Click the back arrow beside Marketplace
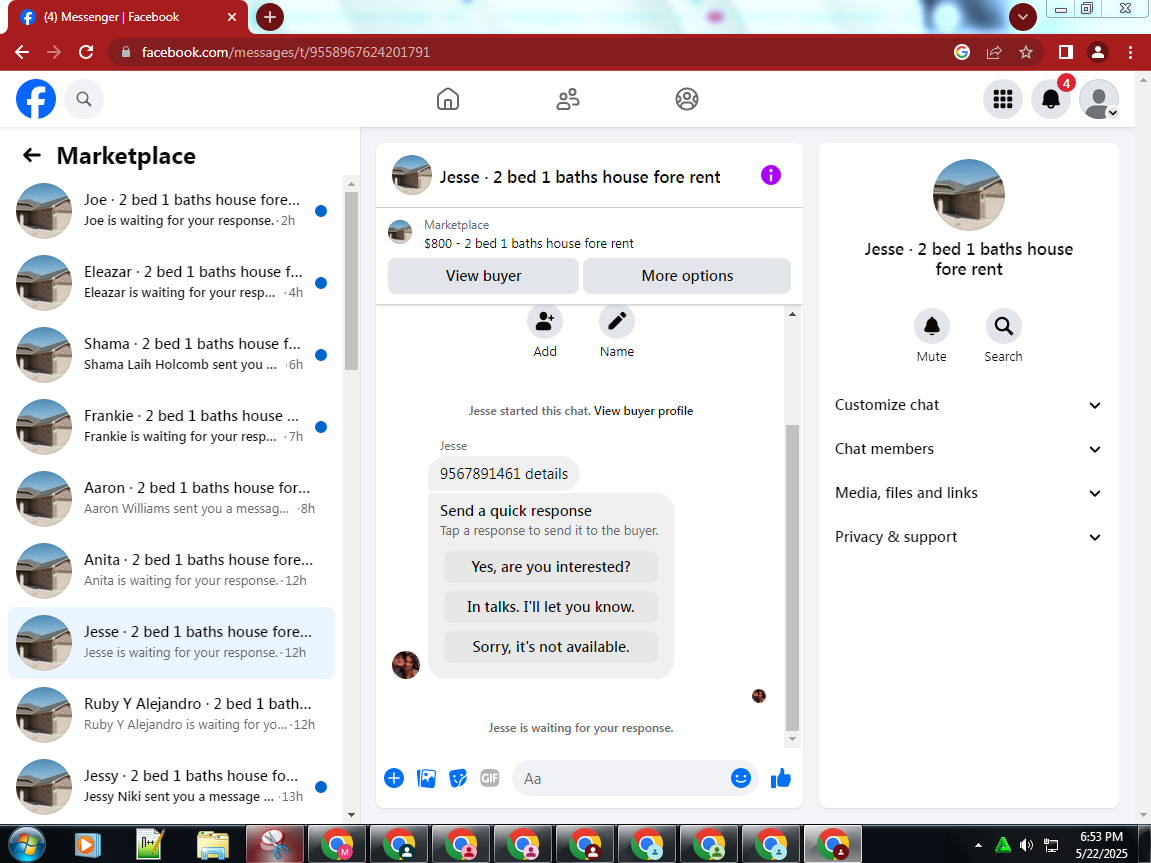 [x=32, y=155]
